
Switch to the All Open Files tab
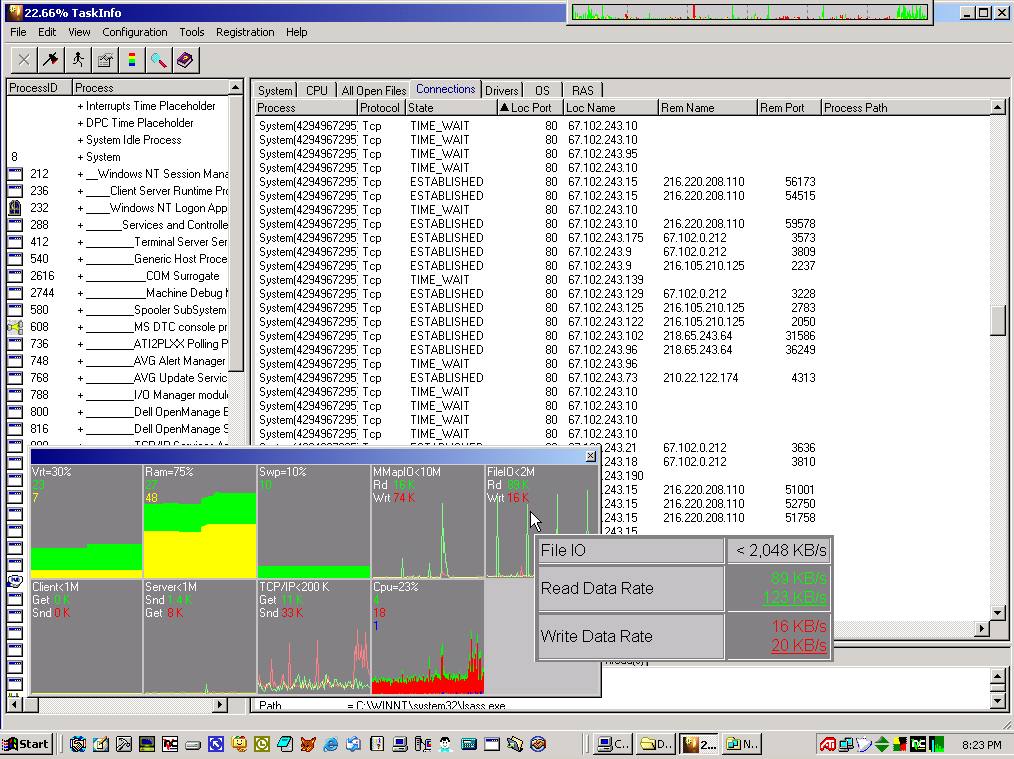374,91
